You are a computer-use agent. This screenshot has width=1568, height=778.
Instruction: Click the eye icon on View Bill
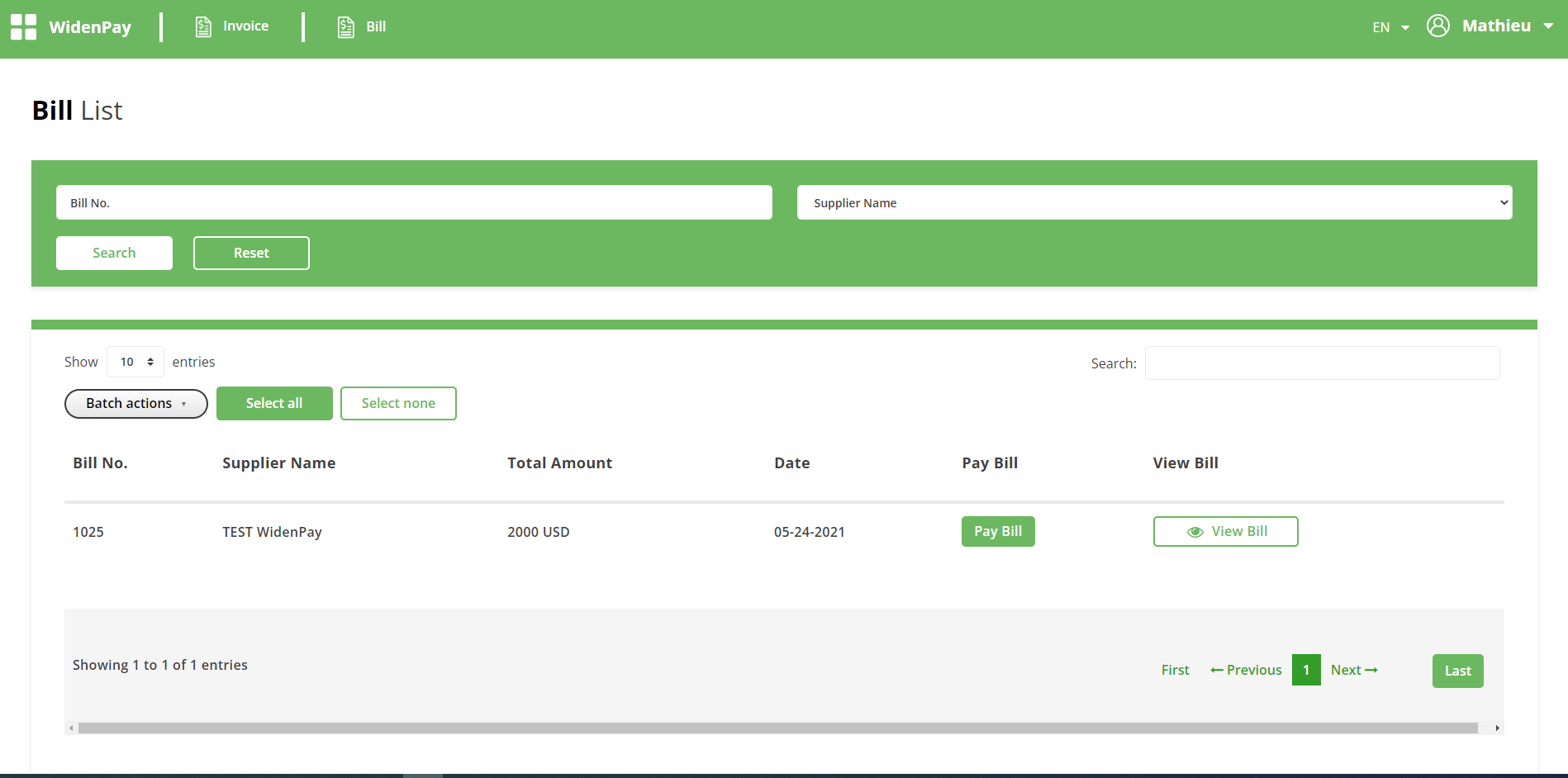(1195, 531)
